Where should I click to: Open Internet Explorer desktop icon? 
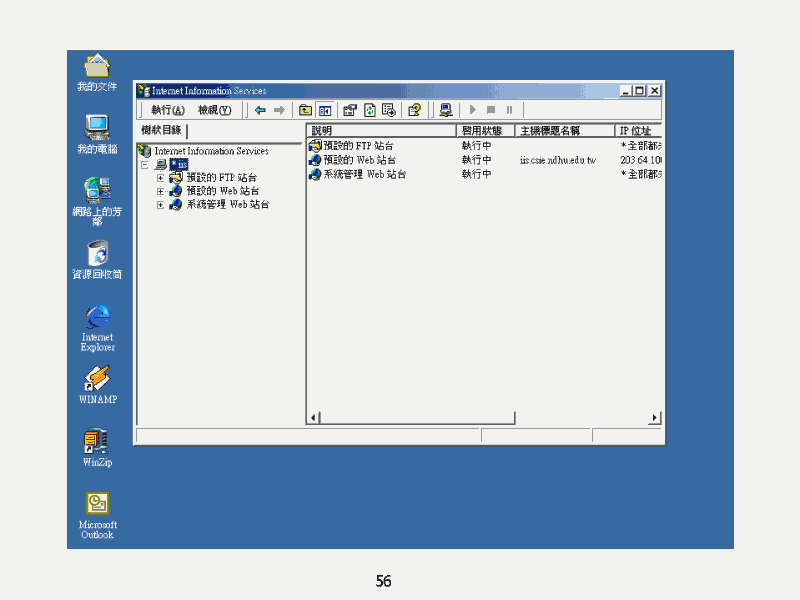(x=97, y=328)
